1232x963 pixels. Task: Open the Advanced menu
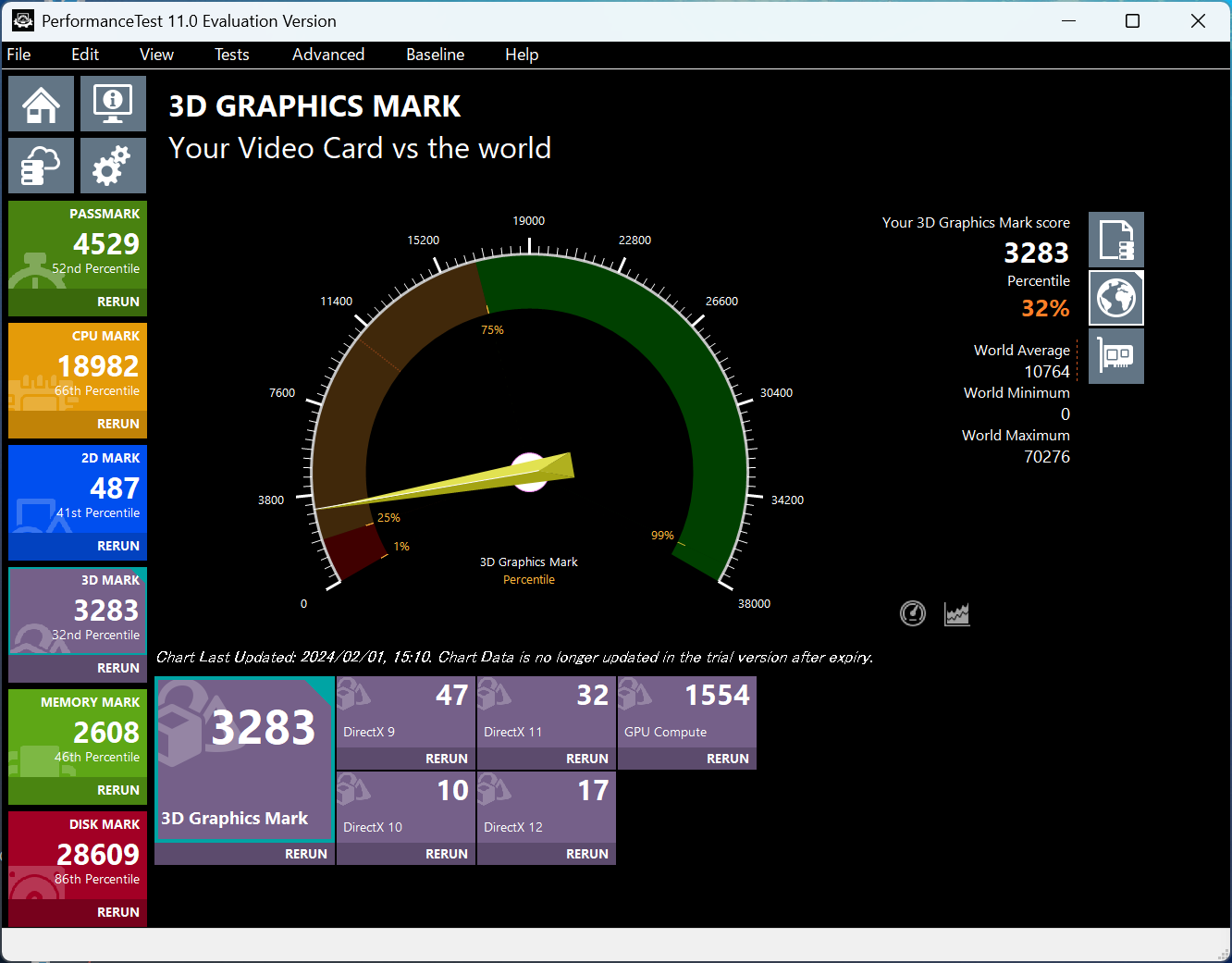(x=327, y=55)
